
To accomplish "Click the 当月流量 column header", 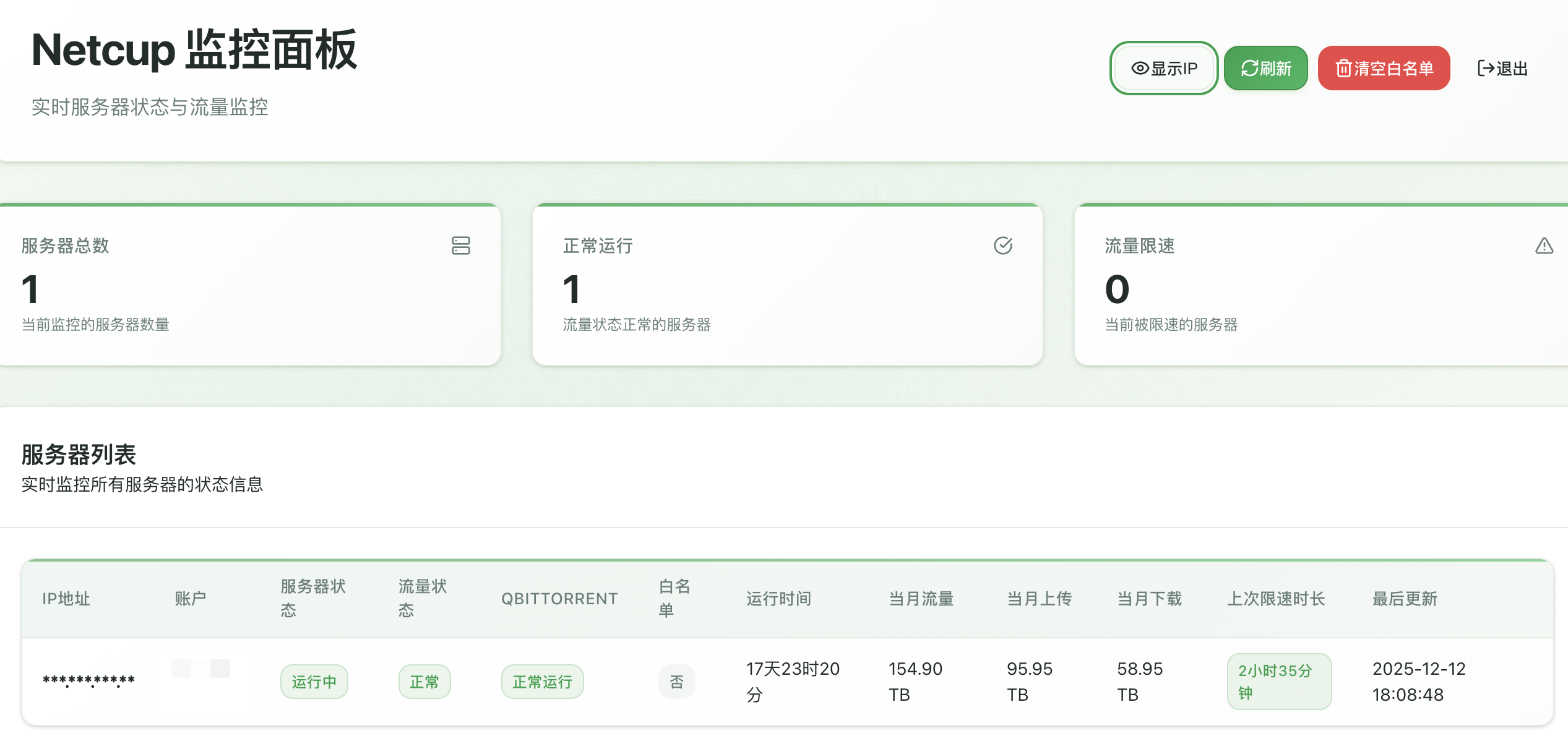I will pyautogui.click(x=921, y=599).
